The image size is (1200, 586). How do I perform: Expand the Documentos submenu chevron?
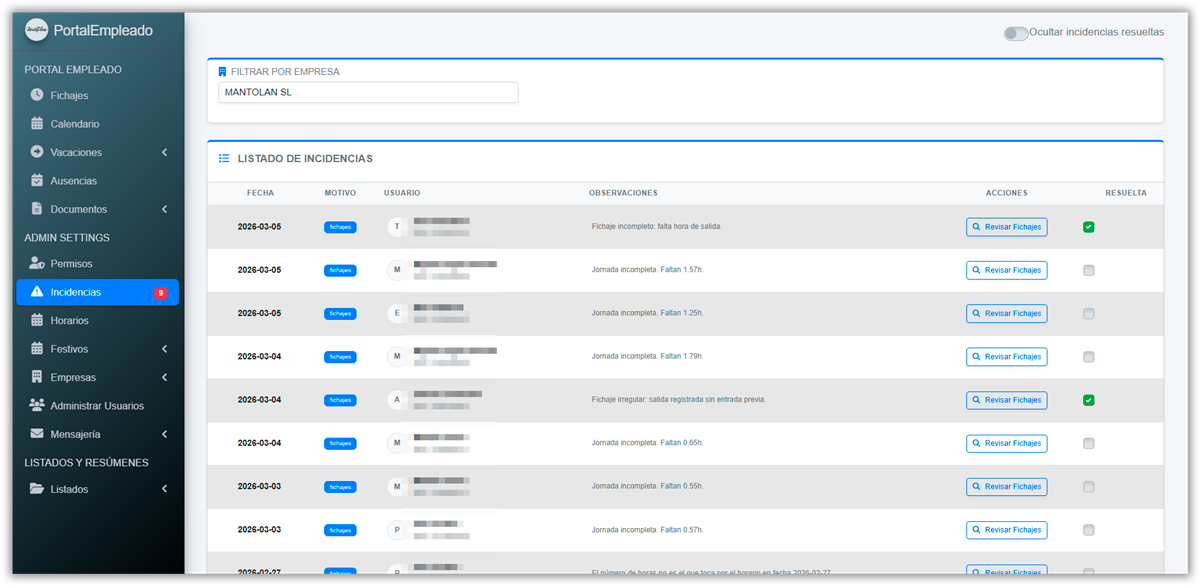pyautogui.click(x=164, y=209)
